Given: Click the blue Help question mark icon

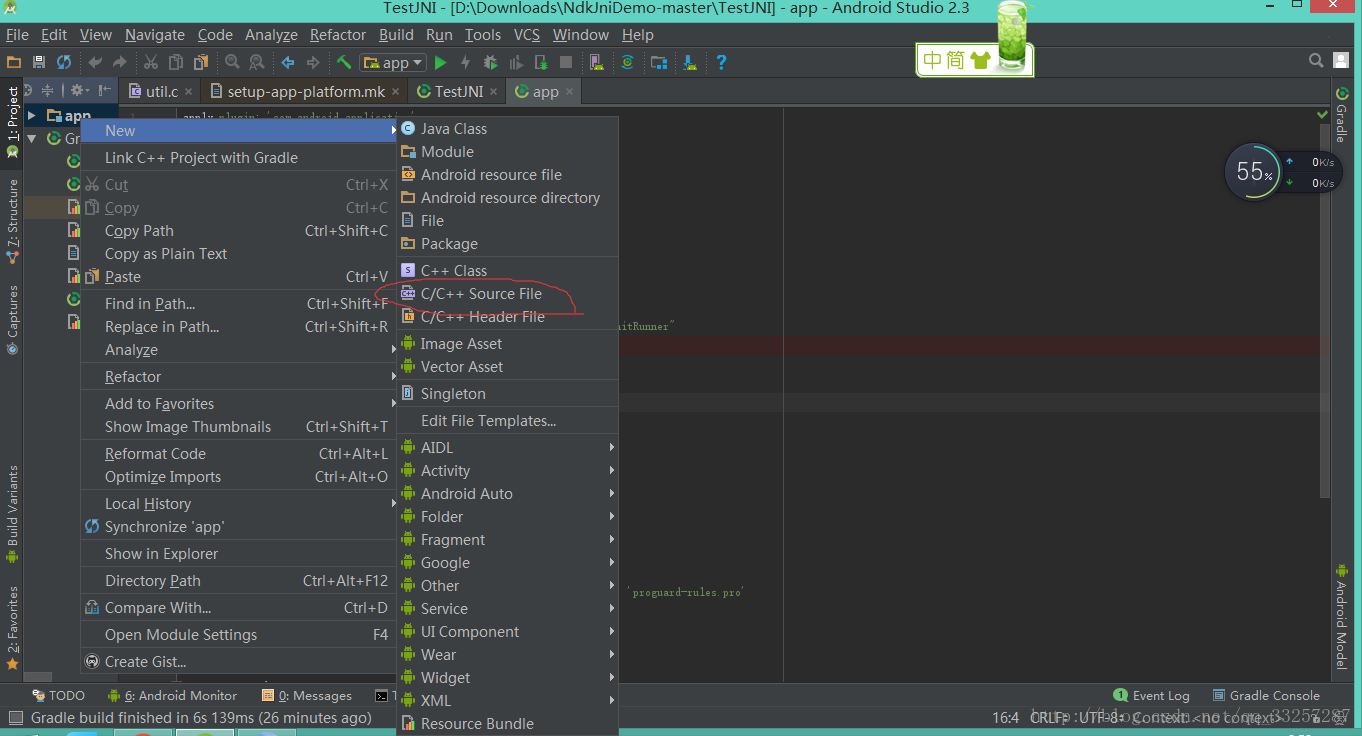Looking at the screenshot, I should 721,62.
